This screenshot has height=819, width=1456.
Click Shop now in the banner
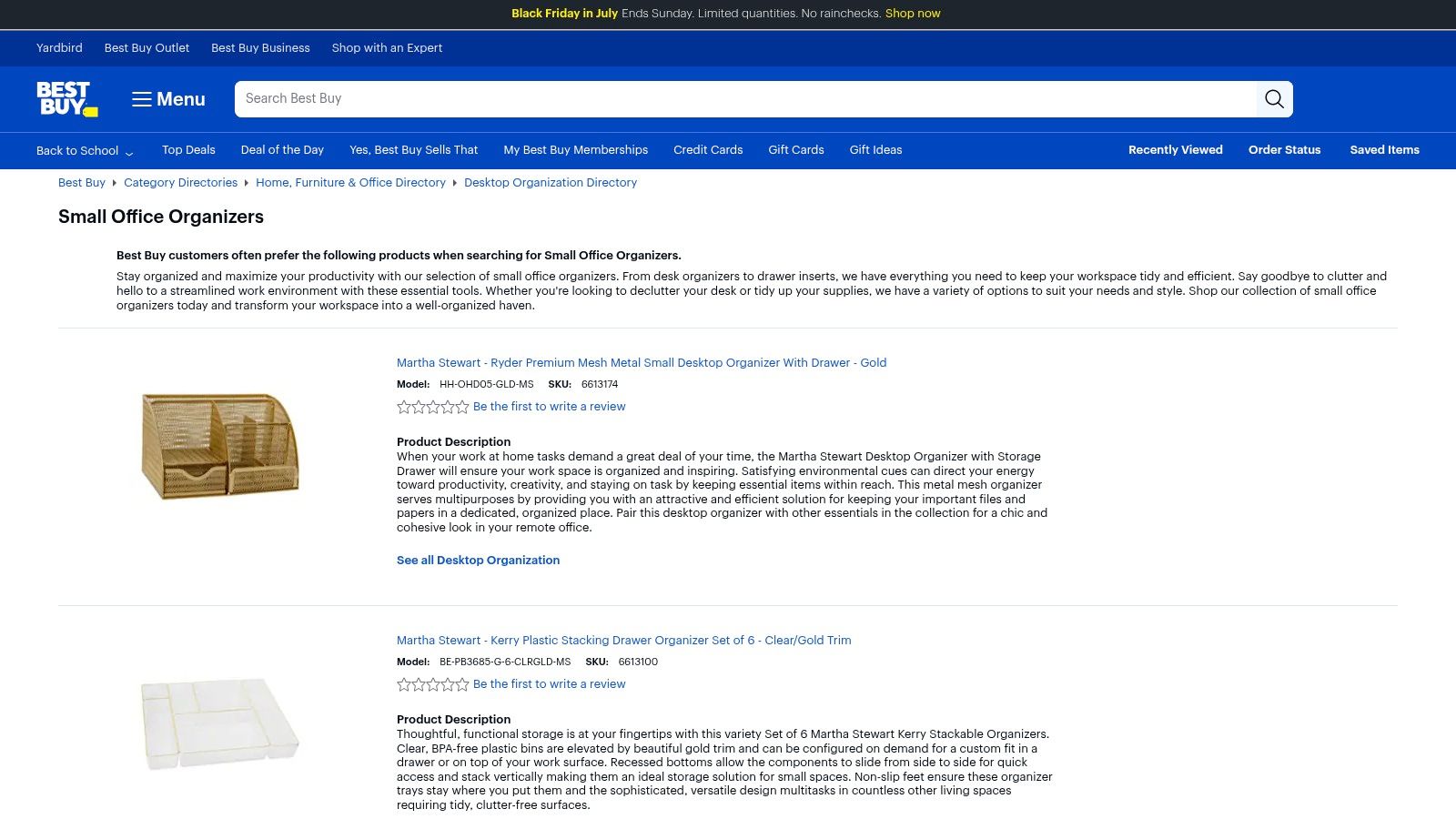913,14
